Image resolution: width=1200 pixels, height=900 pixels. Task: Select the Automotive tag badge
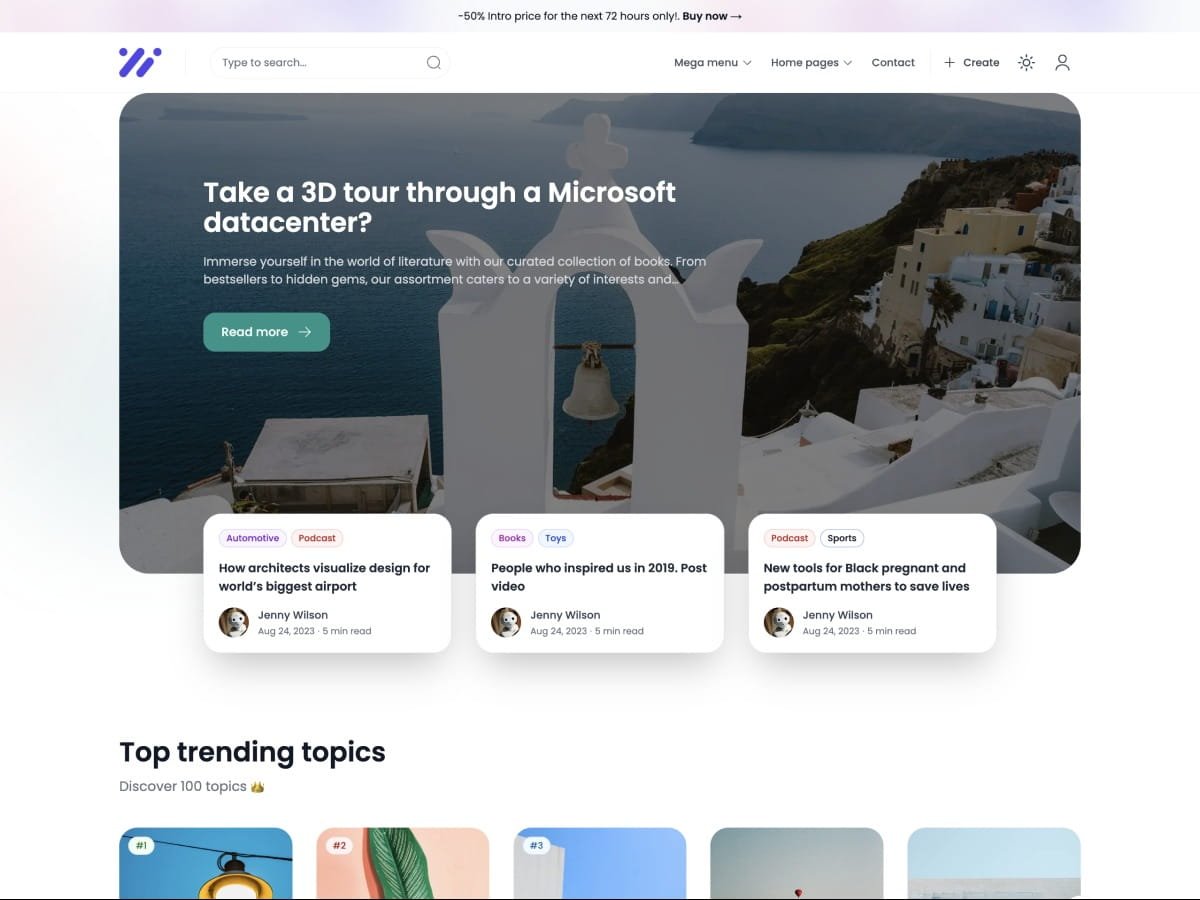click(x=252, y=538)
